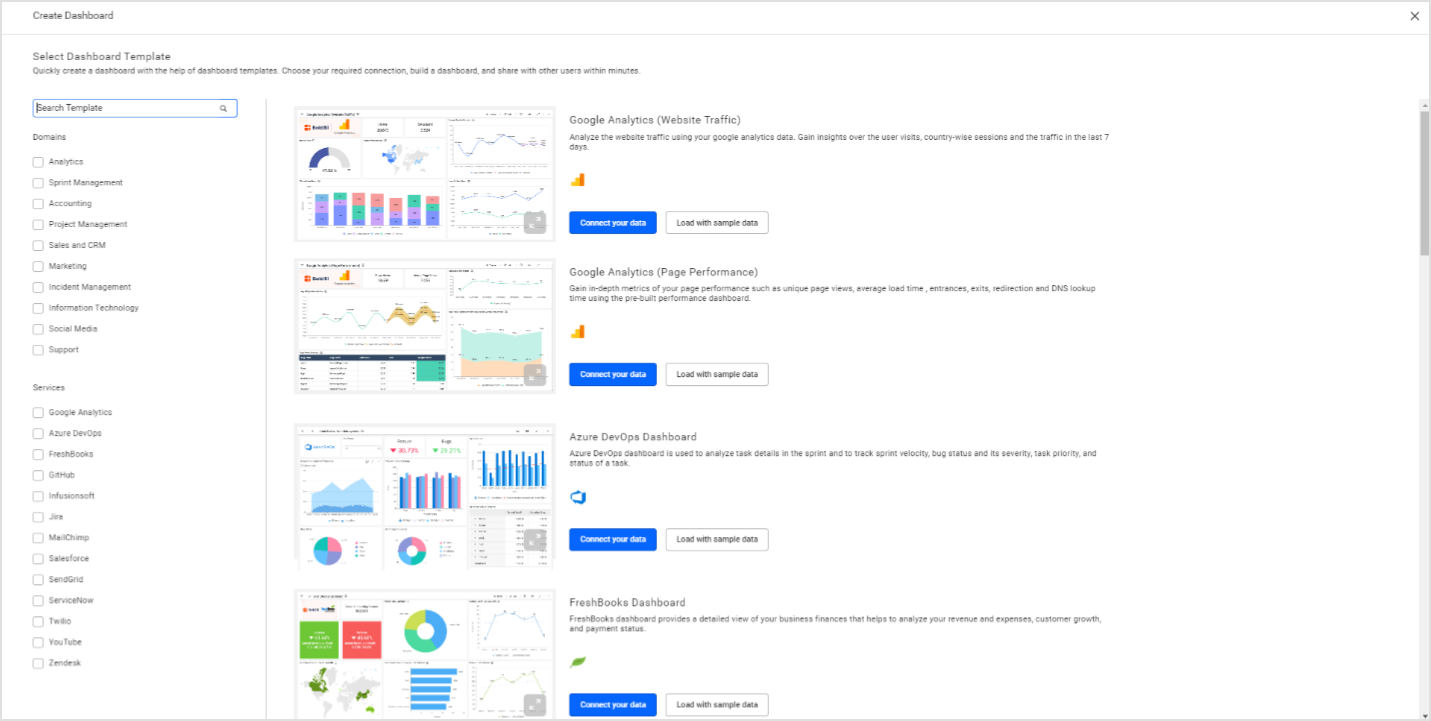Check the Incident Management checkbox

[38, 288]
